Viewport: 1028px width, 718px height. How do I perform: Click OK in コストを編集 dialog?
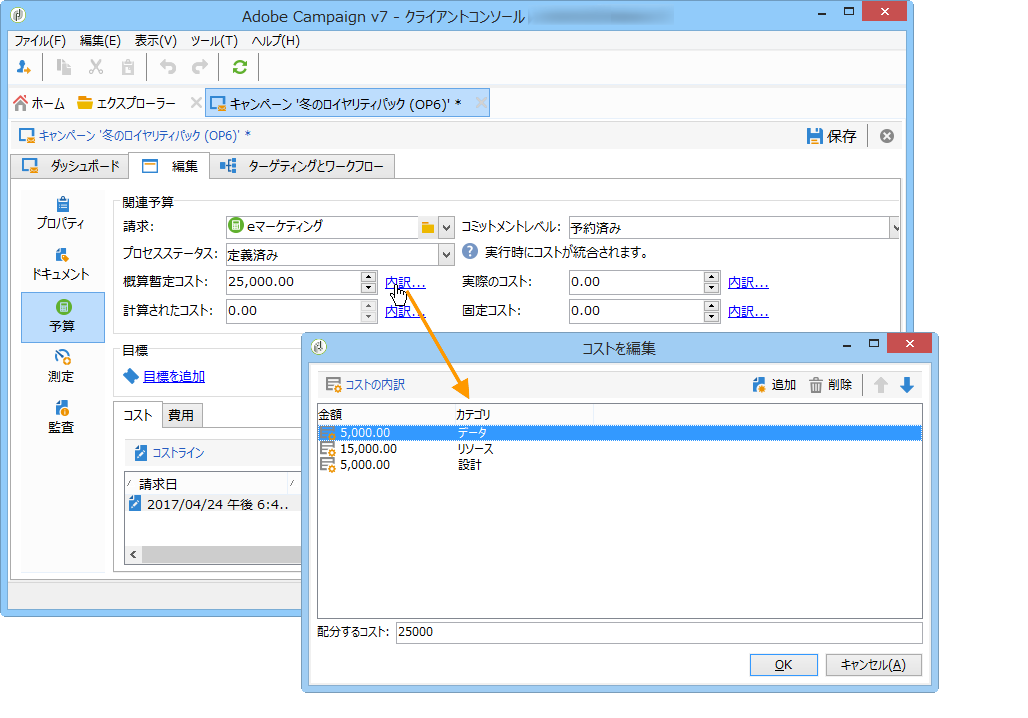[783, 665]
